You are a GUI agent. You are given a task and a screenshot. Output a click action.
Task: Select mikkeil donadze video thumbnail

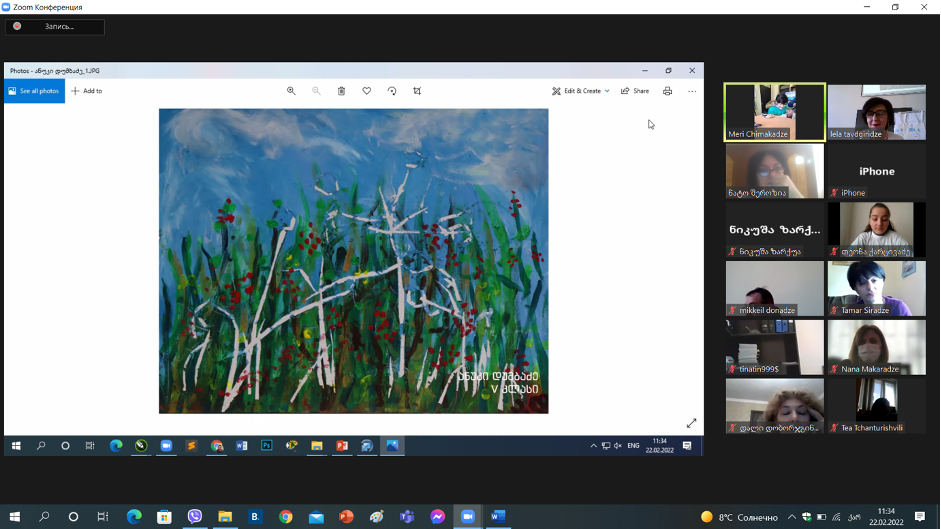(x=775, y=288)
